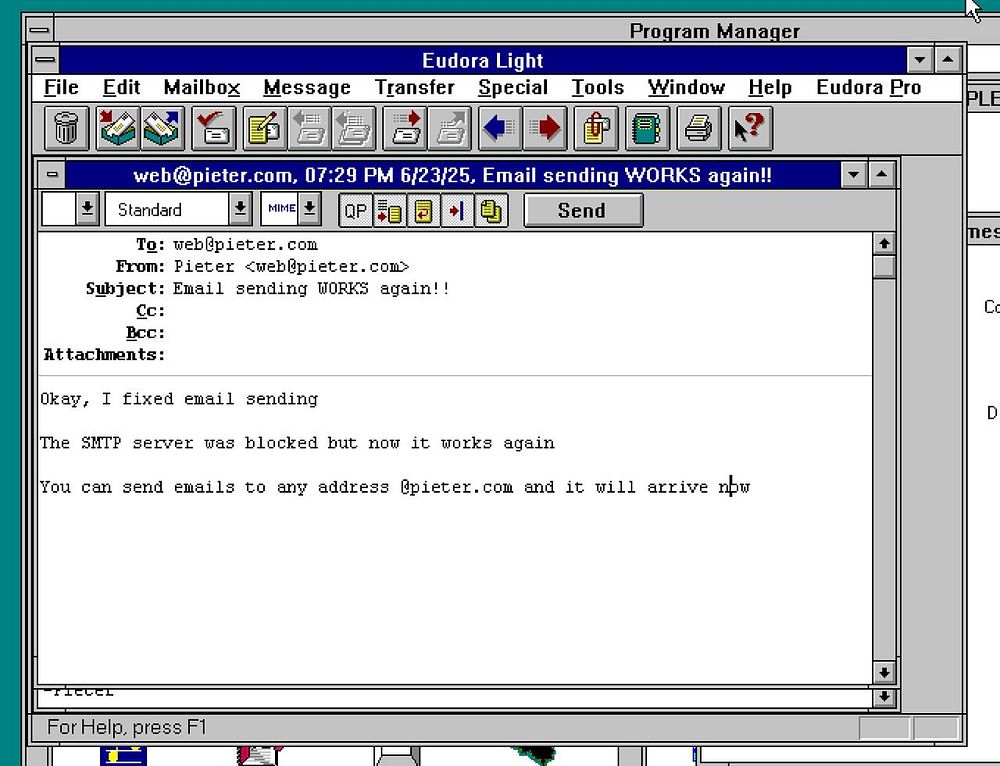
Task: Click the Send button
Action: tap(583, 210)
